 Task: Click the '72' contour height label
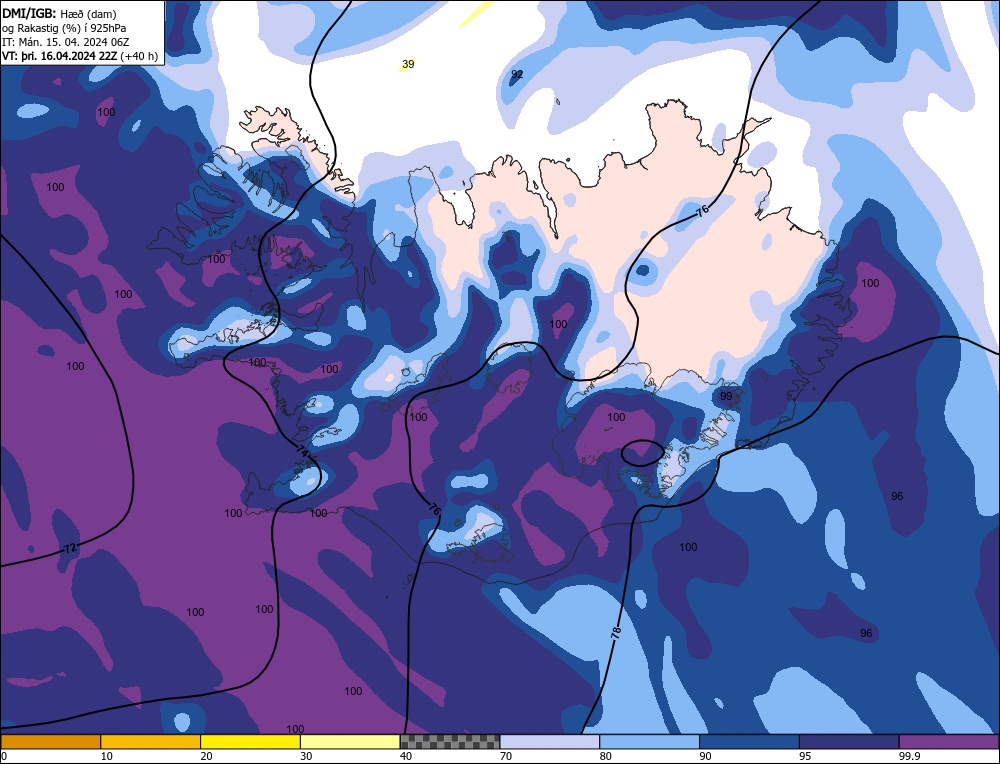pos(70,548)
